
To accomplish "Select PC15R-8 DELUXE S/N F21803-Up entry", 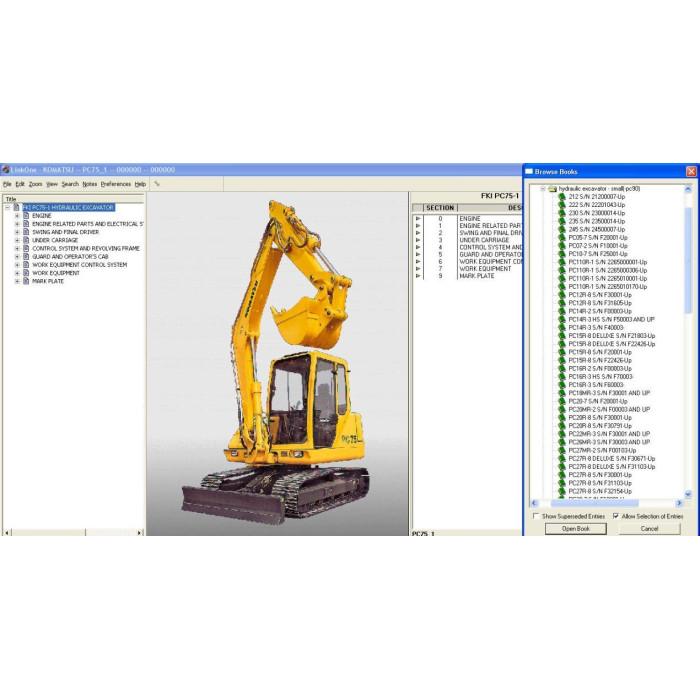I will (612, 336).
